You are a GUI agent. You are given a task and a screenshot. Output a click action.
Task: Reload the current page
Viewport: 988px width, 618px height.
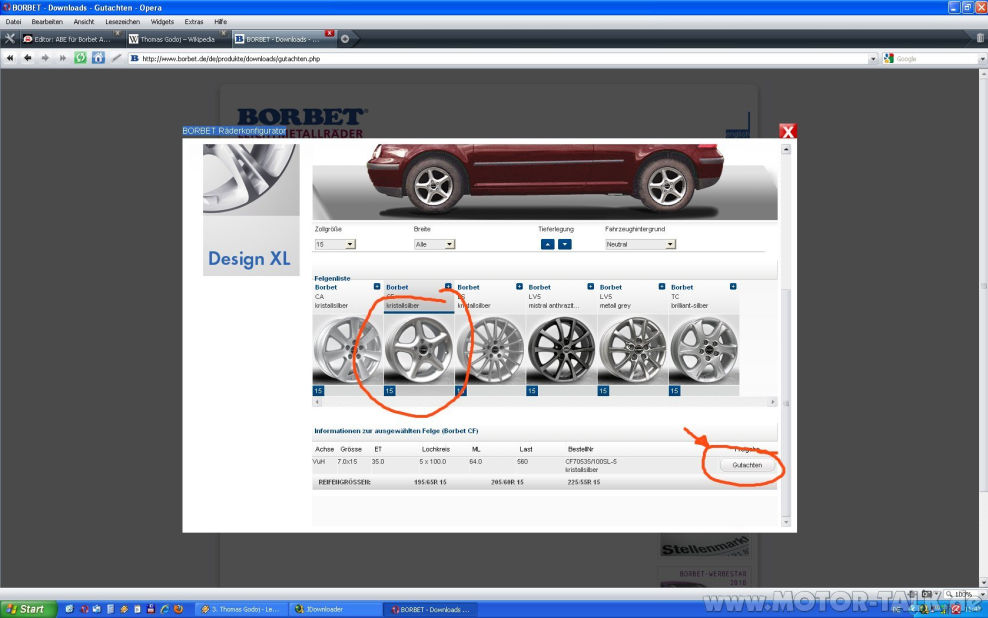80,58
